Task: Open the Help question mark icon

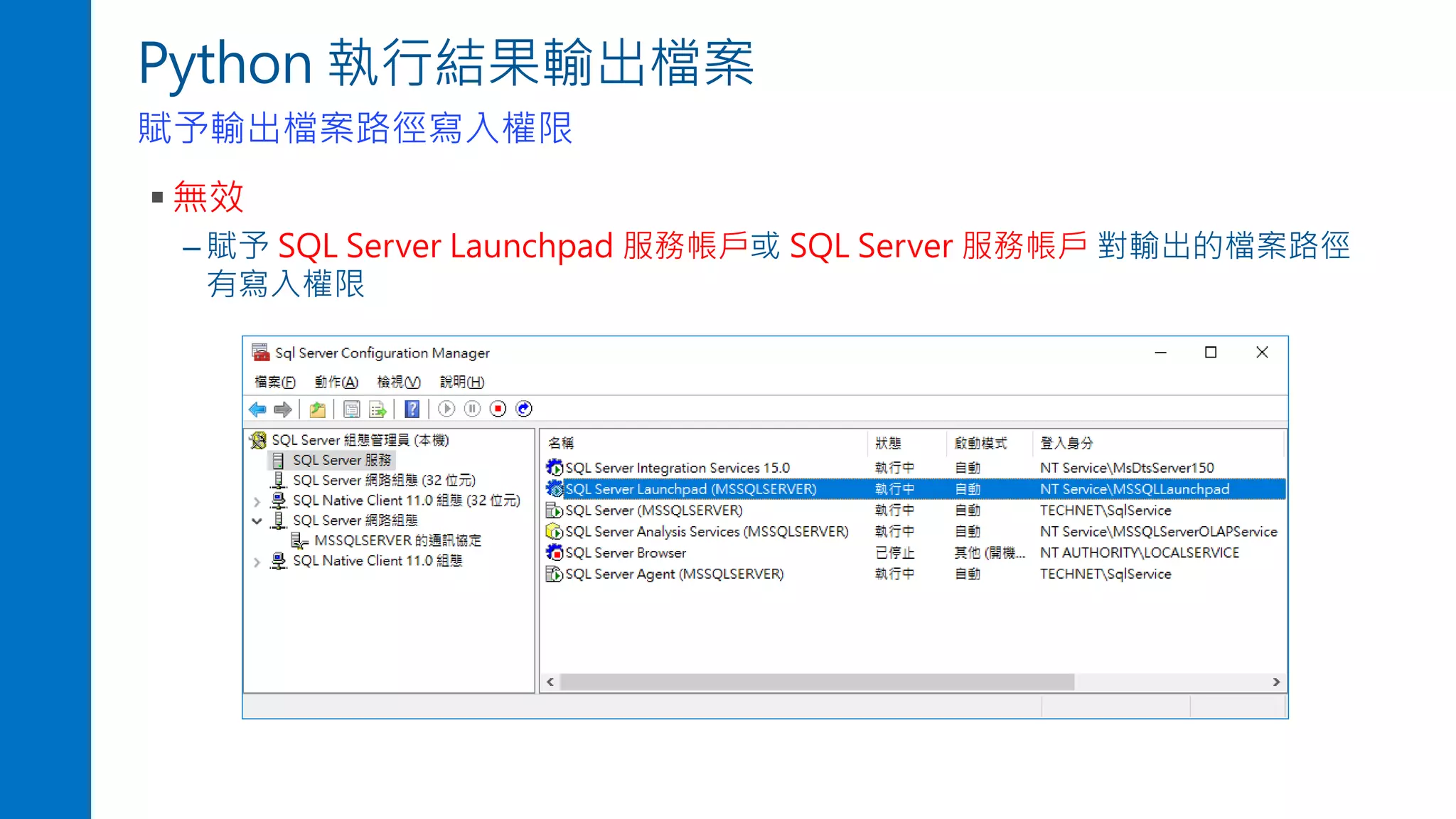Action: (412, 409)
